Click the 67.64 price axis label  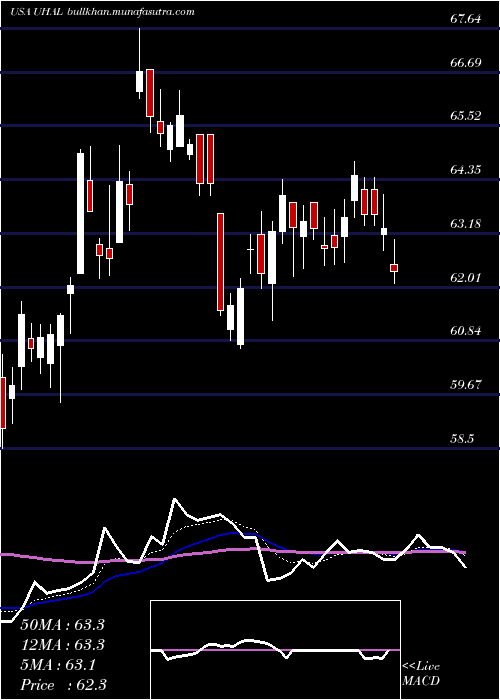[x=467, y=20]
